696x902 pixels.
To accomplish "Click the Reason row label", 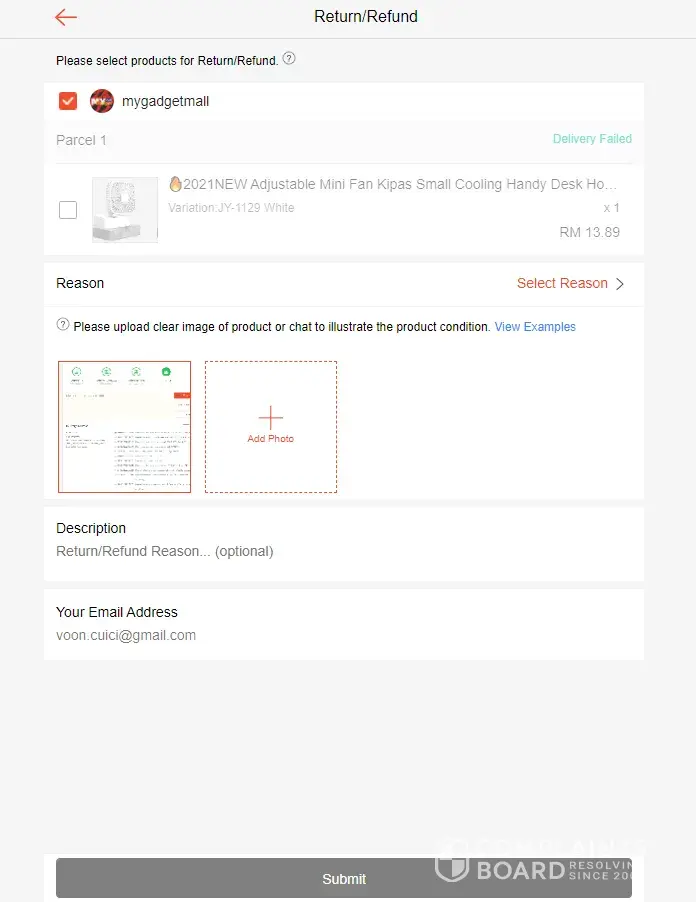I will 80,284.
